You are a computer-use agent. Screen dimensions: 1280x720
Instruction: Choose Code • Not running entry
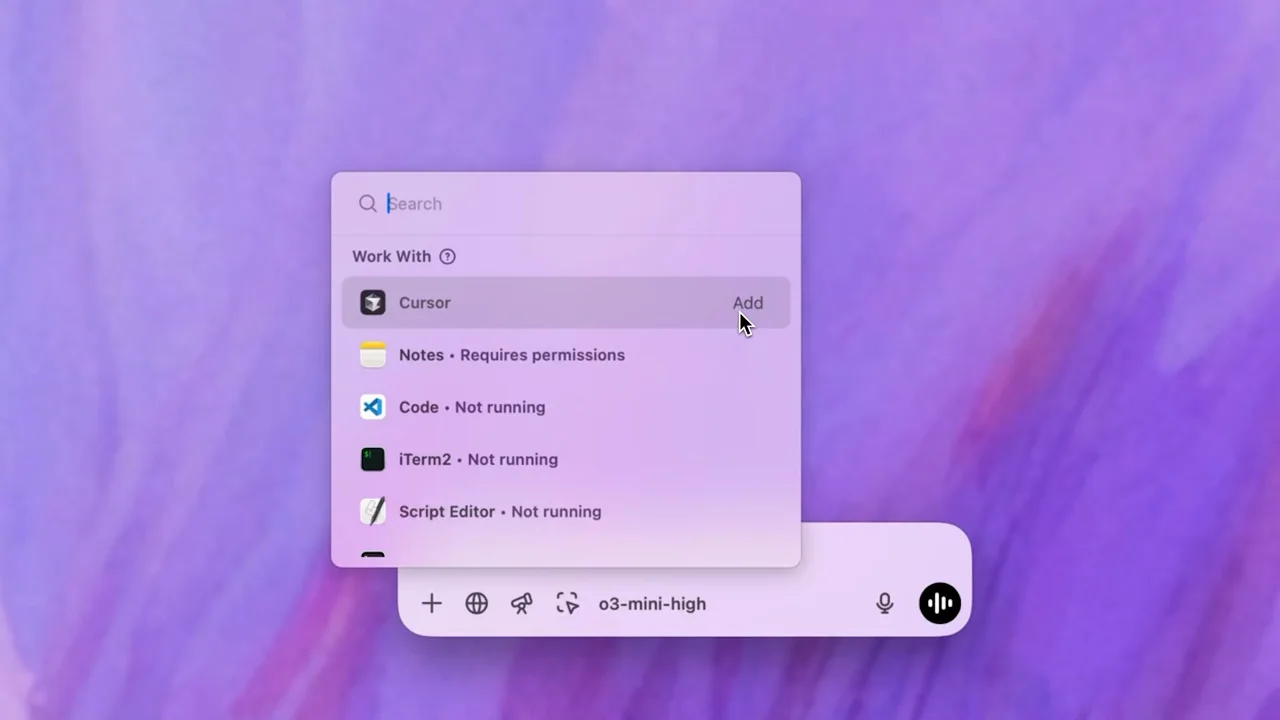[566, 407]
